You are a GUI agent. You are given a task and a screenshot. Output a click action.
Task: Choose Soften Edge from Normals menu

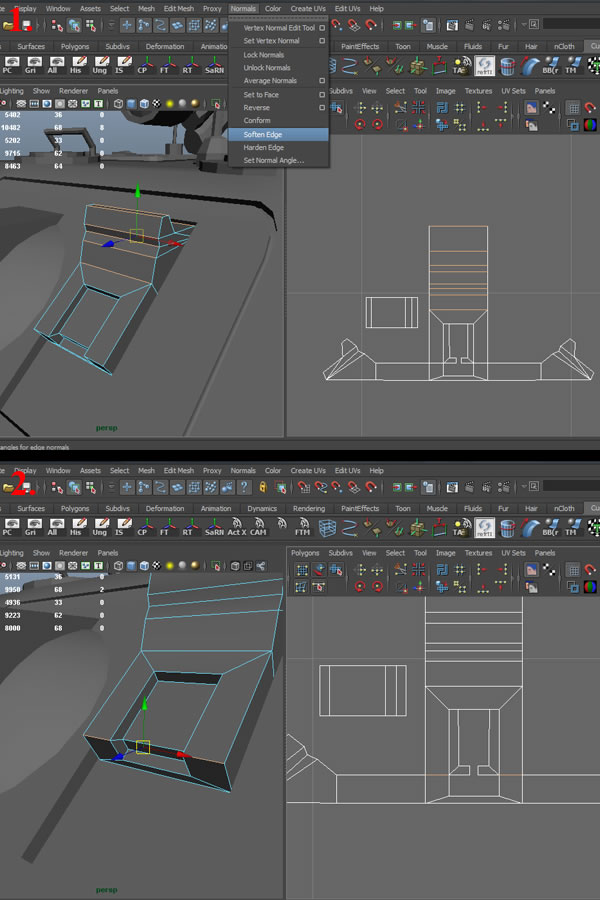click(278, 134)
